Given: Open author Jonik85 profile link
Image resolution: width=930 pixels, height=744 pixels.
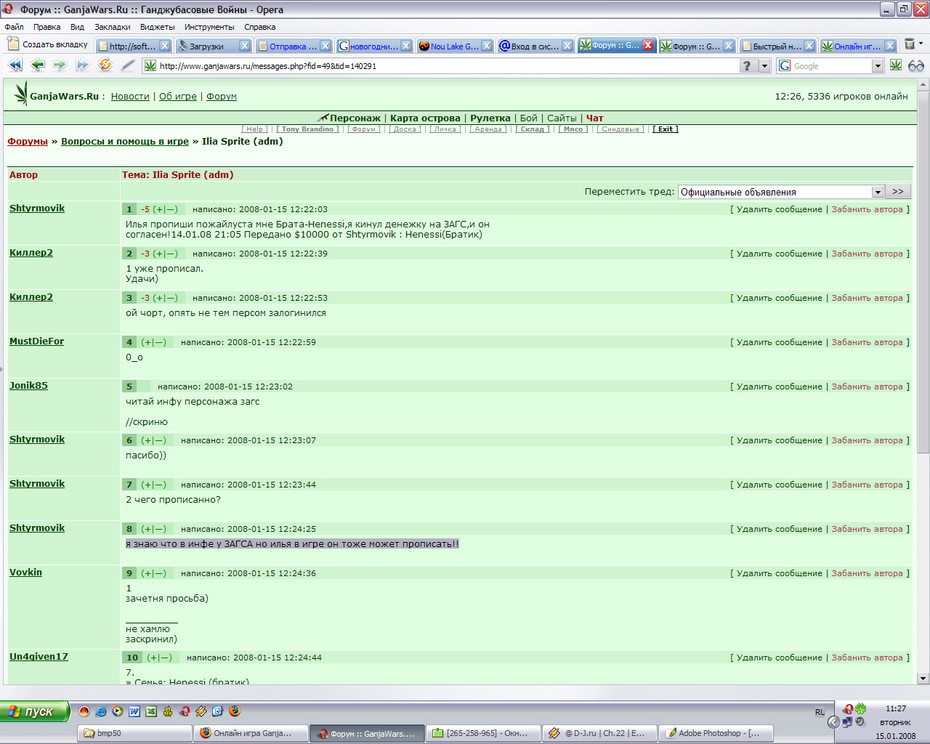Looking at the screenshot, I should pos(28,386).
